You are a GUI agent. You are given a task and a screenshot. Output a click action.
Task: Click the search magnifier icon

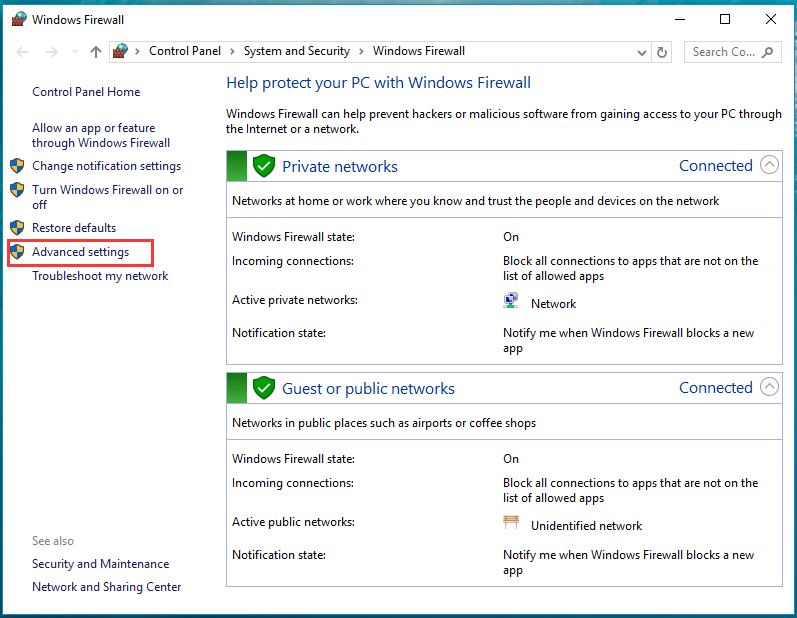(x=768, y=52)
